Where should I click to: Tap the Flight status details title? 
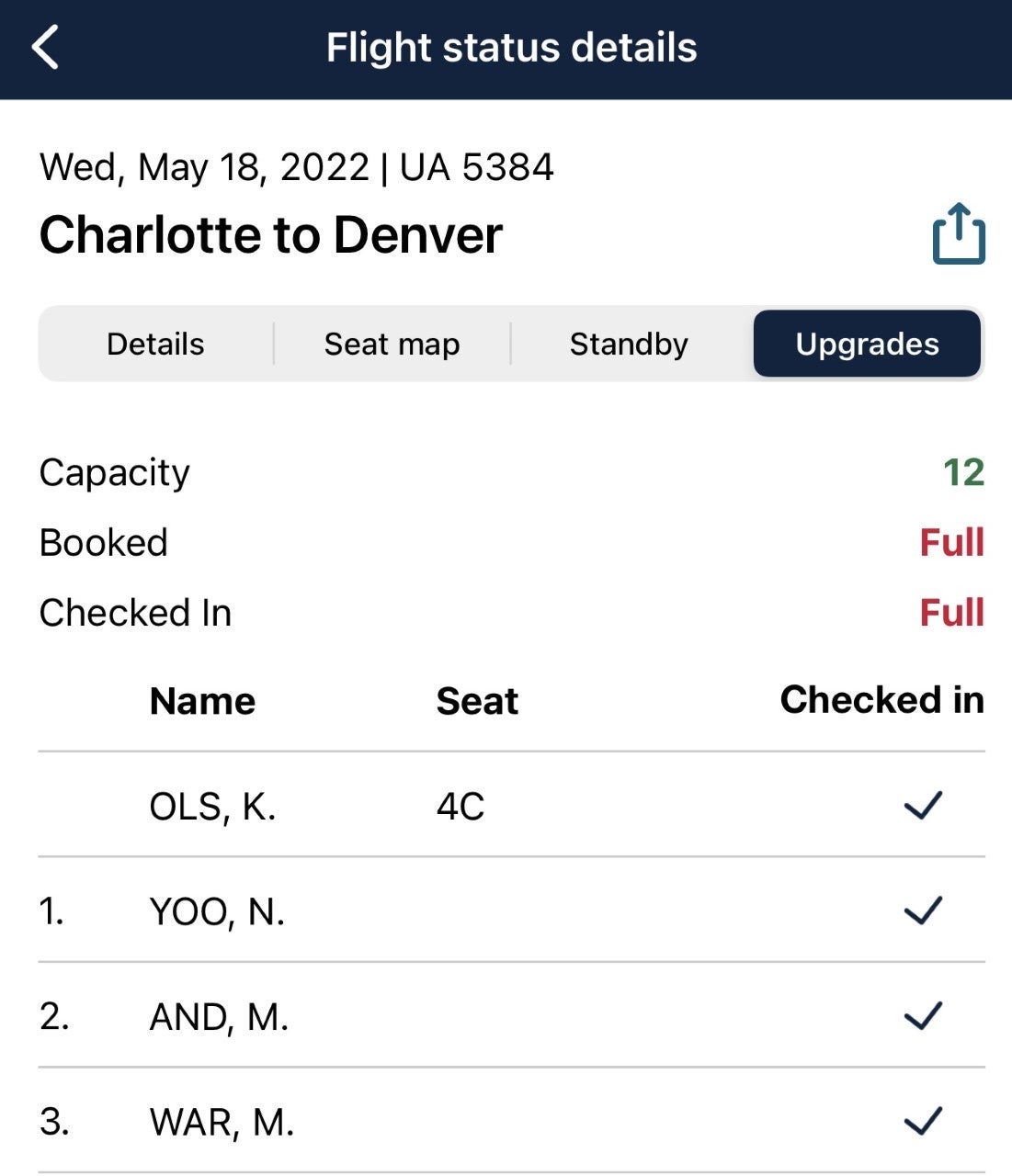(x=511, y=46)
